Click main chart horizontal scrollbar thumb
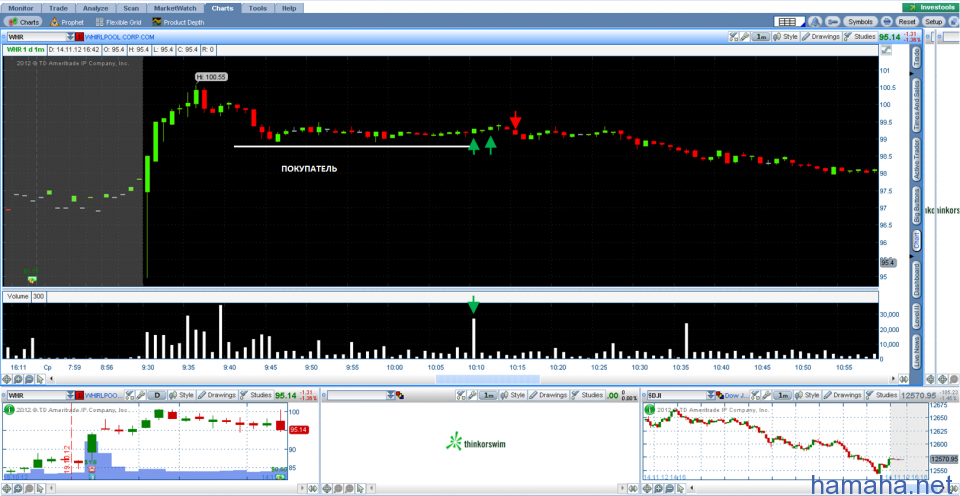This screenshot has height=496, width=960. 487,380
